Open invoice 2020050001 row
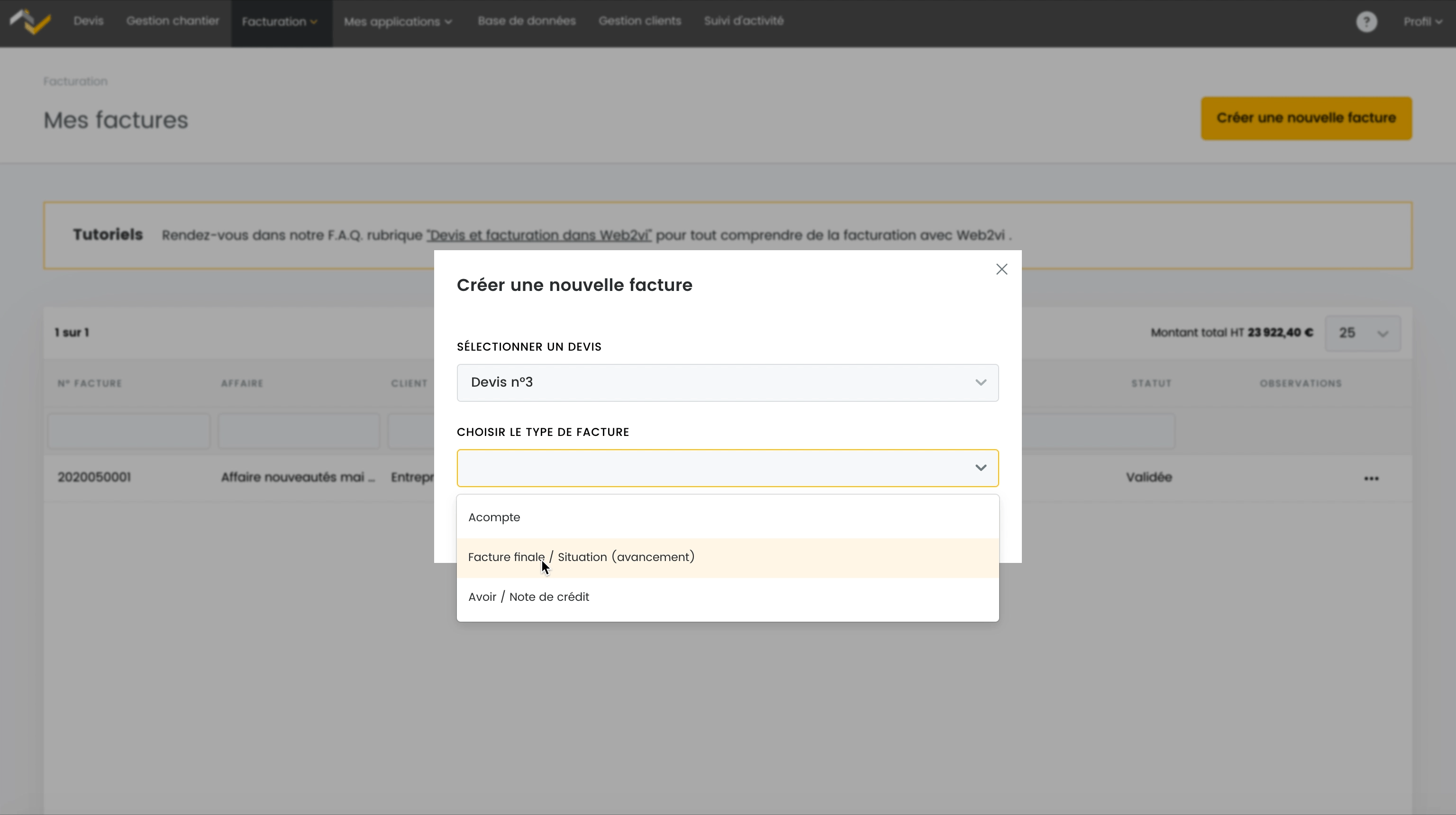 94,478
